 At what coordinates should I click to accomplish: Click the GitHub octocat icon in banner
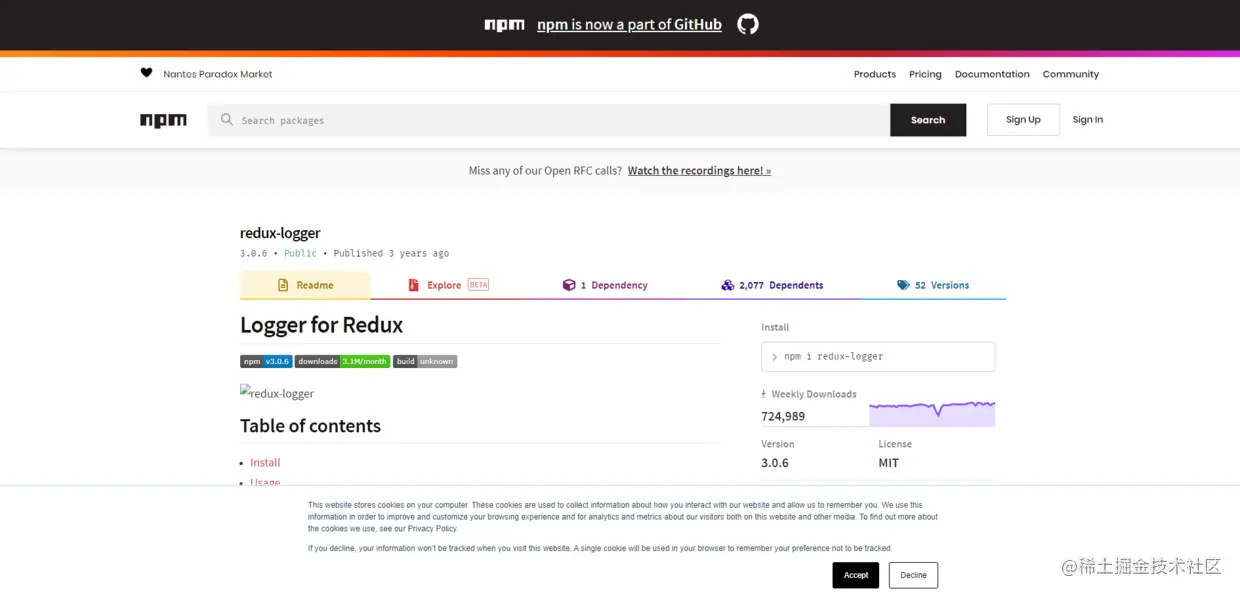pos(748,24)
